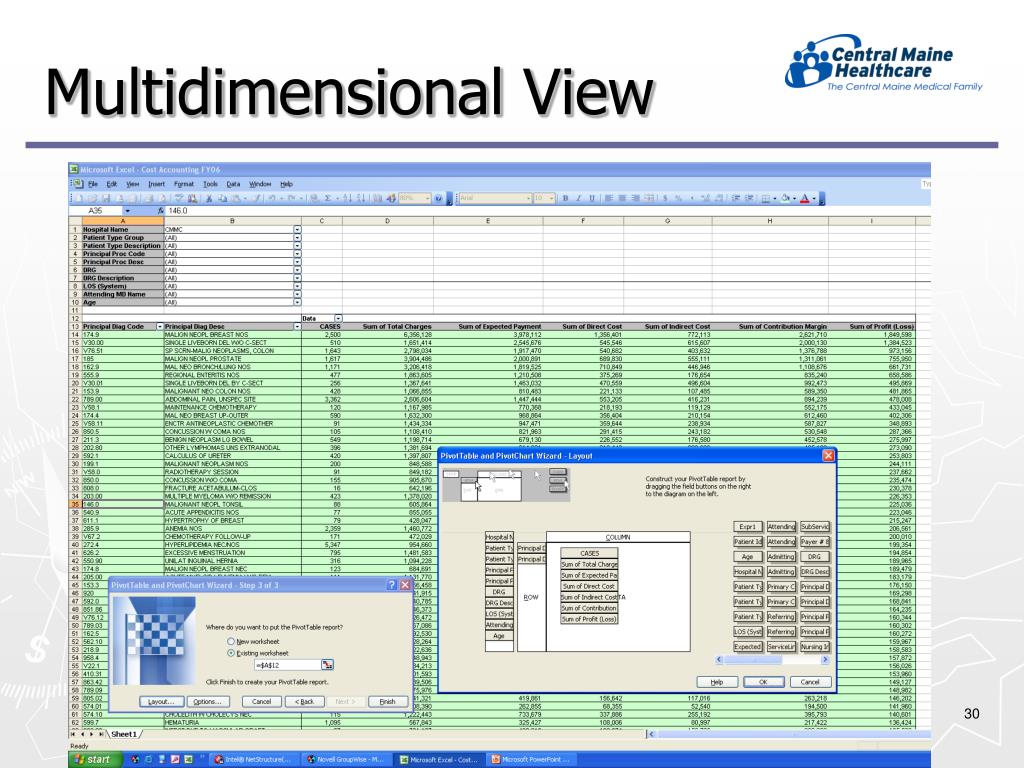Click the Percent Style icon
The height and width of the screenshot is (768, 1024).
click(x=679, y=198)
